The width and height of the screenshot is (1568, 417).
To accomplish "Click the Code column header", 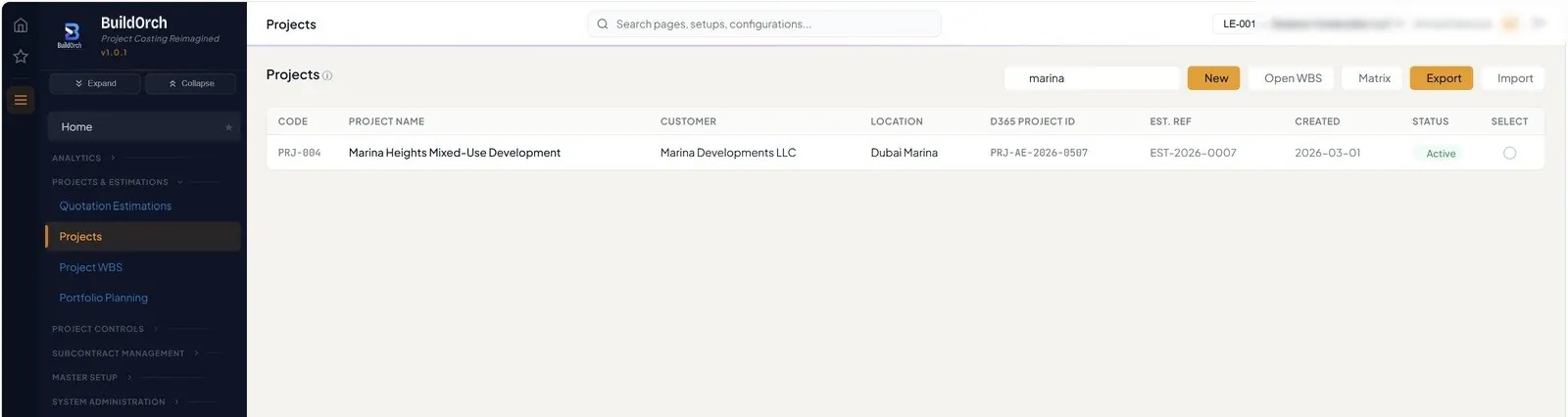I will [292, 121].
